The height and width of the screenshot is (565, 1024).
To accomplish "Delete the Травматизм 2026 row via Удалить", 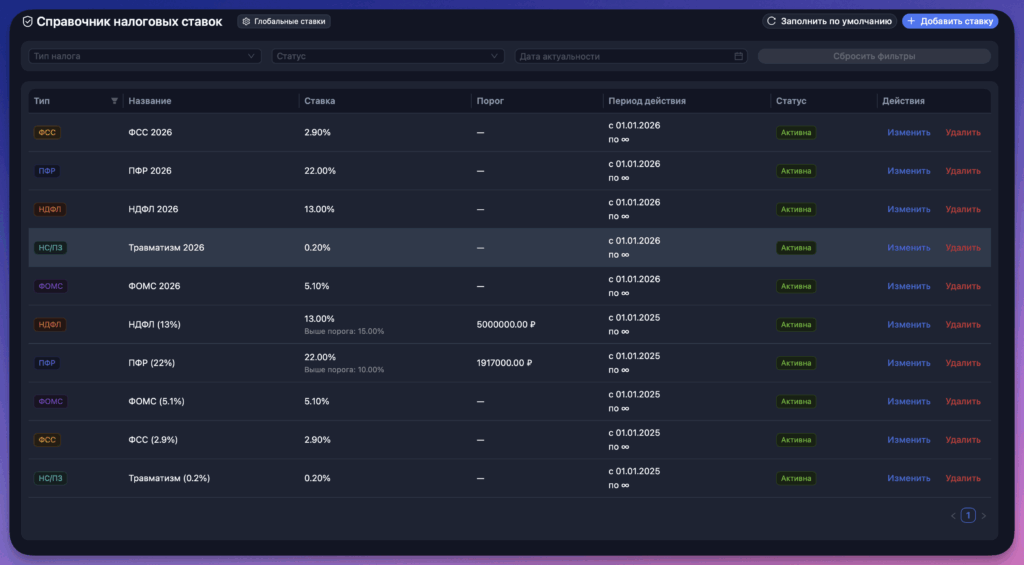I will [963, 248].
